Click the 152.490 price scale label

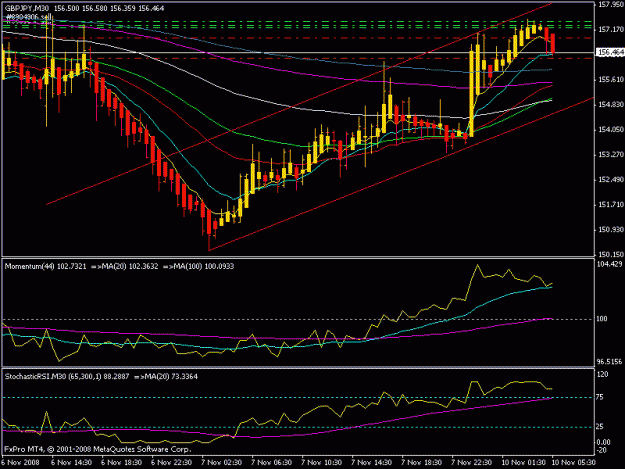tap(611, 180)
